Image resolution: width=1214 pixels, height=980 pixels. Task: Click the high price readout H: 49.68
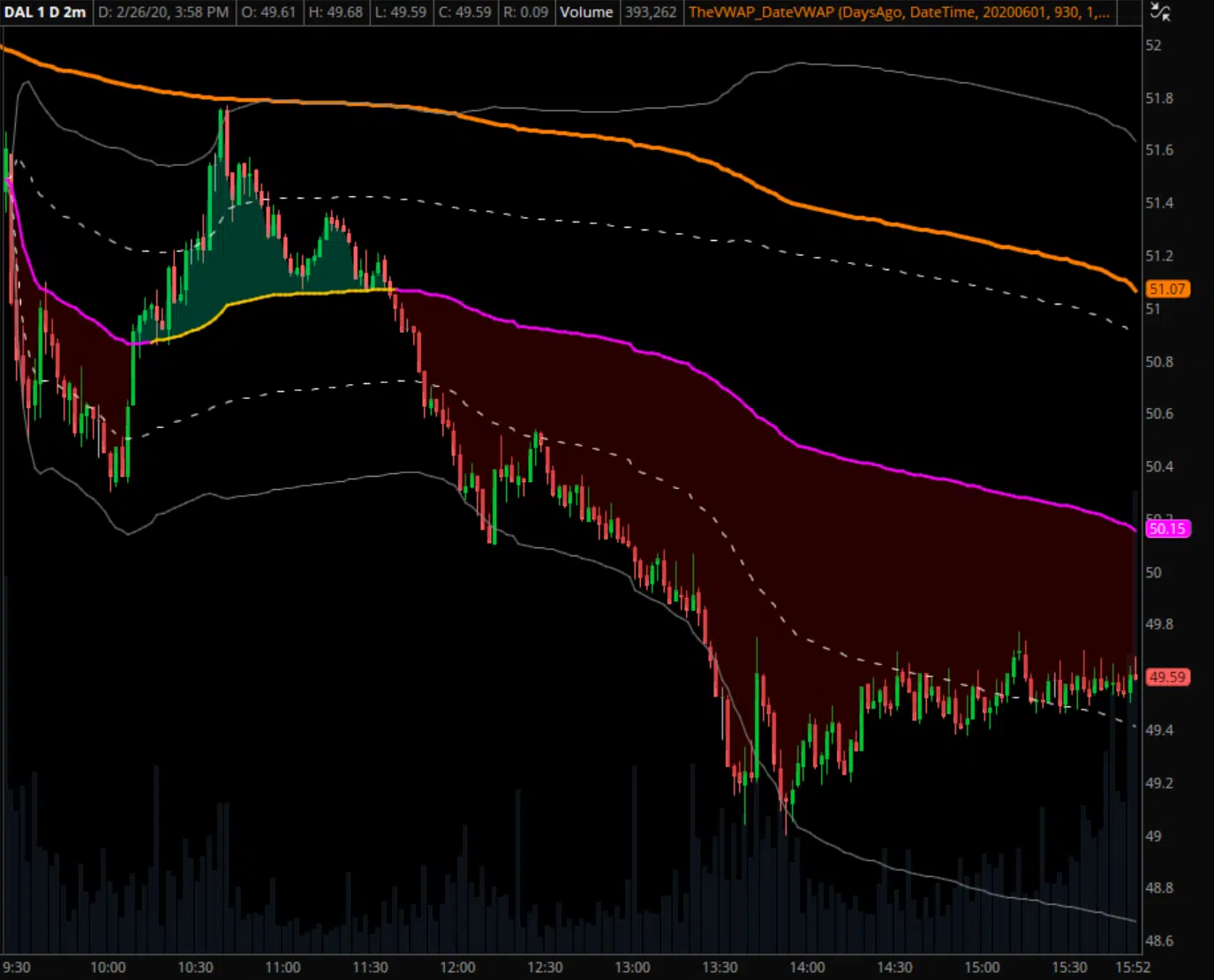(336, 12)
